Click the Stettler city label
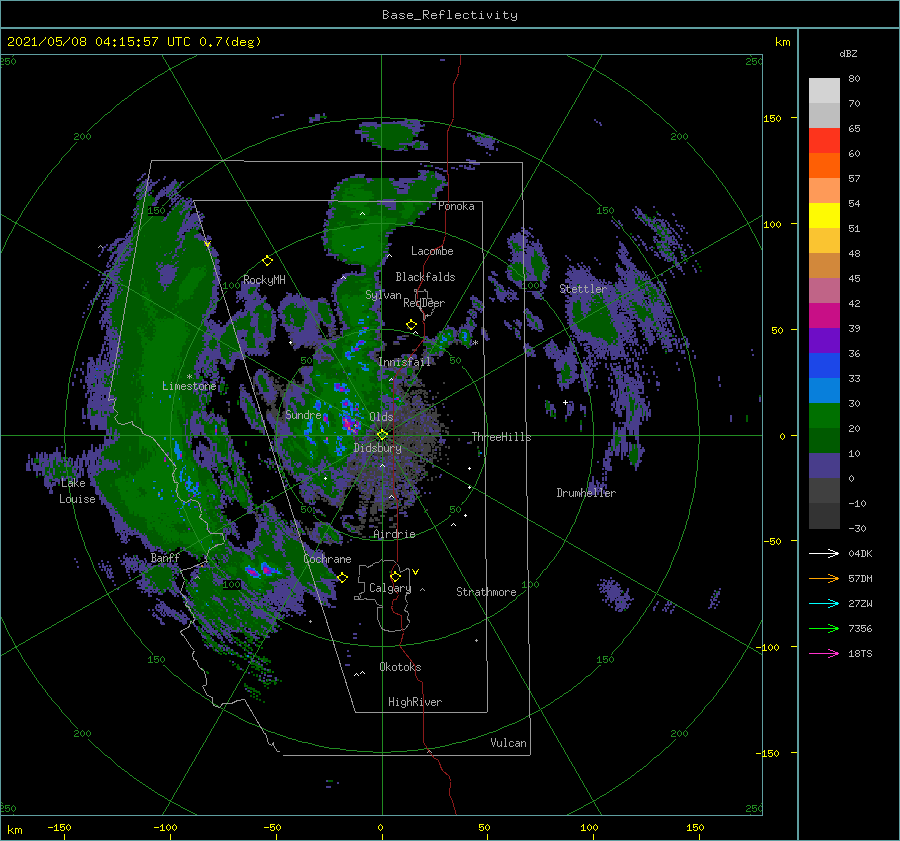The image size is (900, 841). [583, 289]
